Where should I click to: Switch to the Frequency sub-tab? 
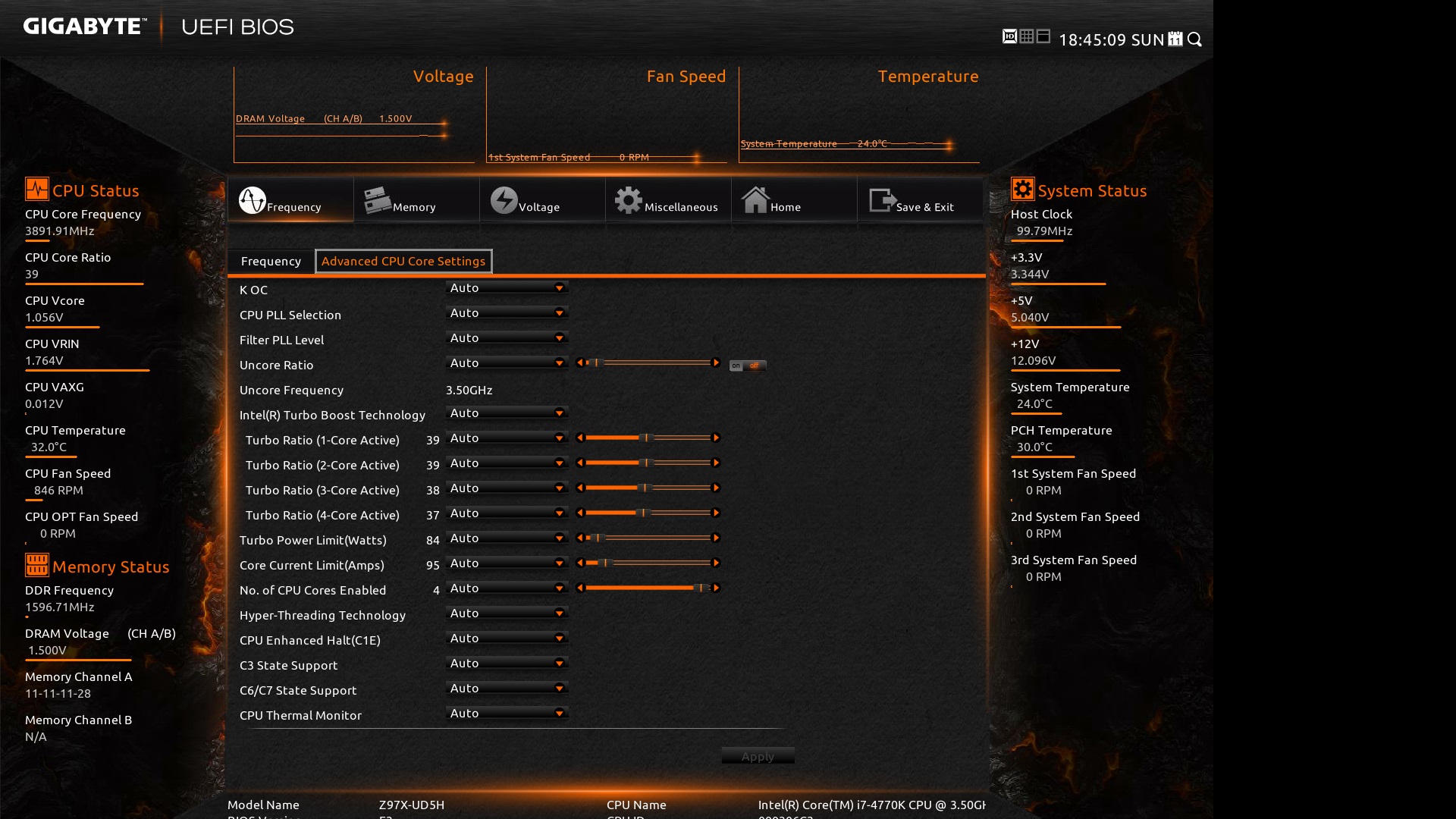tap(271, 261)
